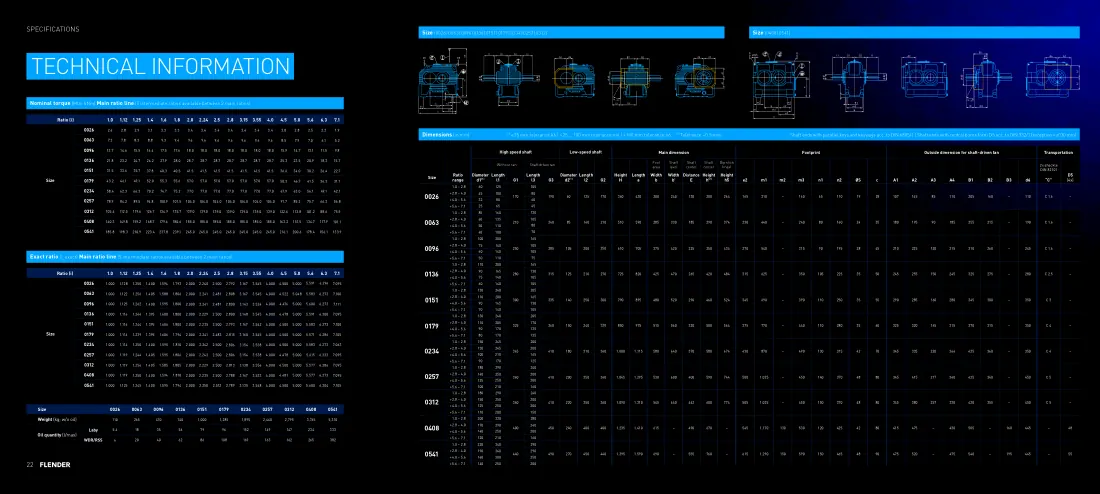The image size is (1100, 494).
Task: Select the High speed shaft column group
Action: coord(514,152)
